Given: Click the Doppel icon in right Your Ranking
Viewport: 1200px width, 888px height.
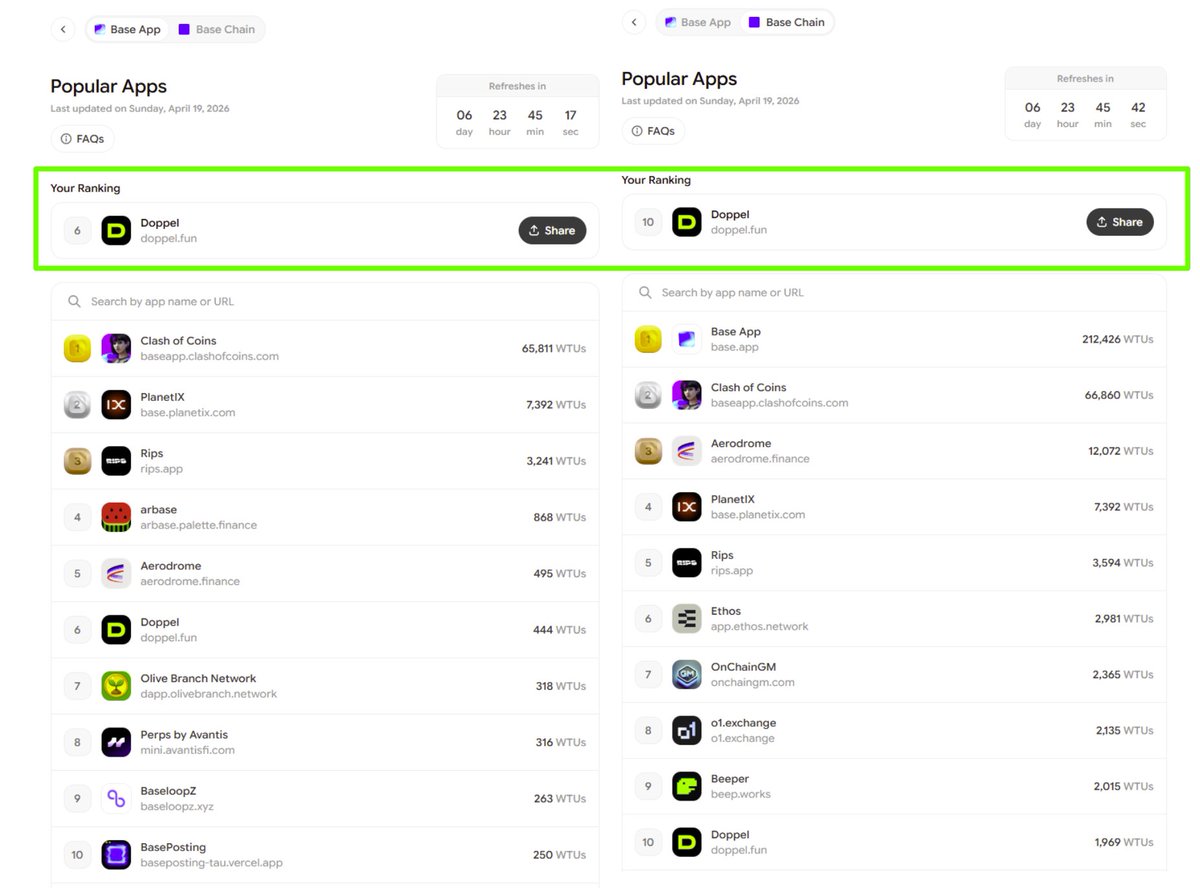Looking at the screenshot, I should click(x=687, y=222).
